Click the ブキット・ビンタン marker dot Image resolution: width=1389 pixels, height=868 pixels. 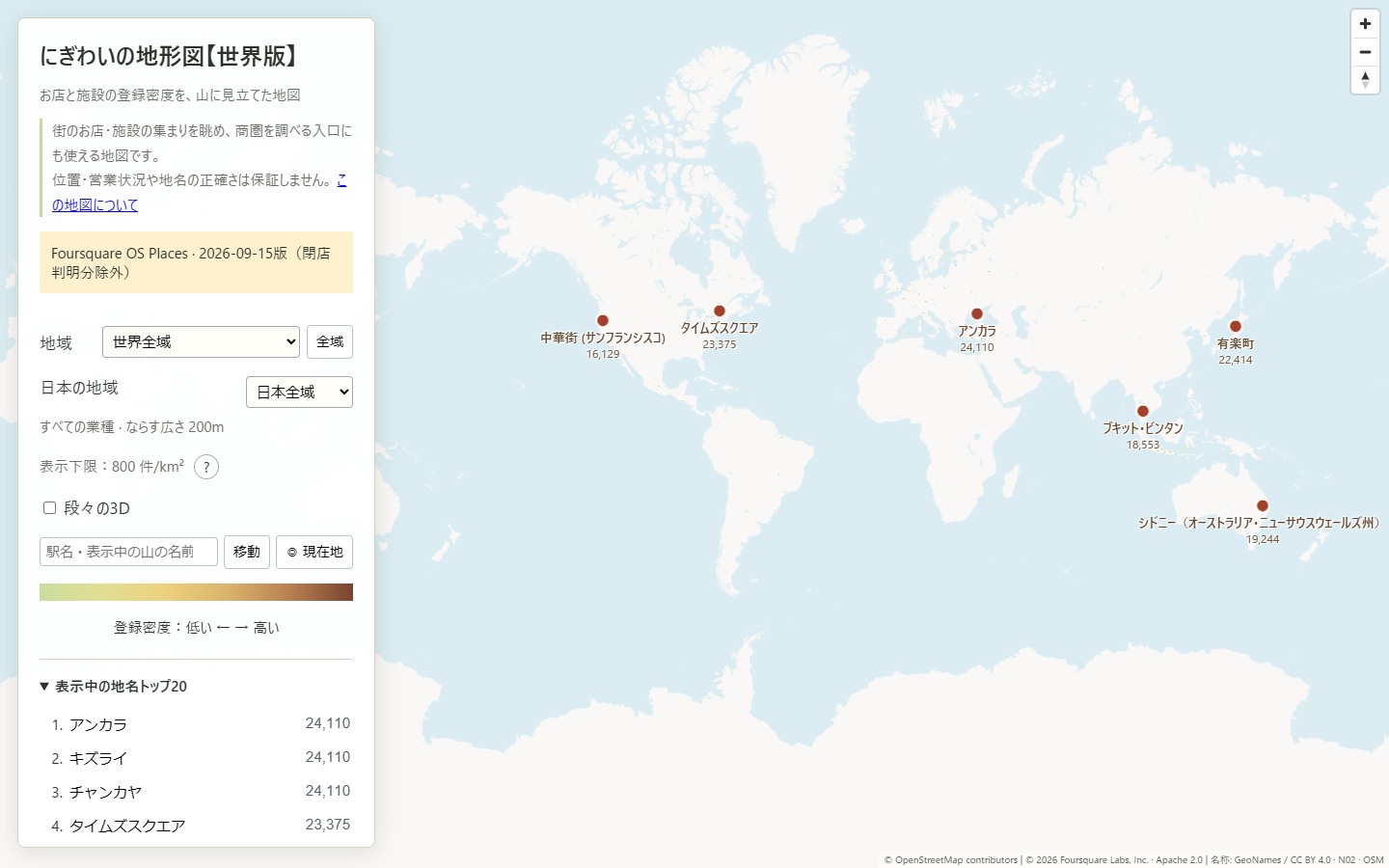pyautogui.click(x=1143, y=411)
